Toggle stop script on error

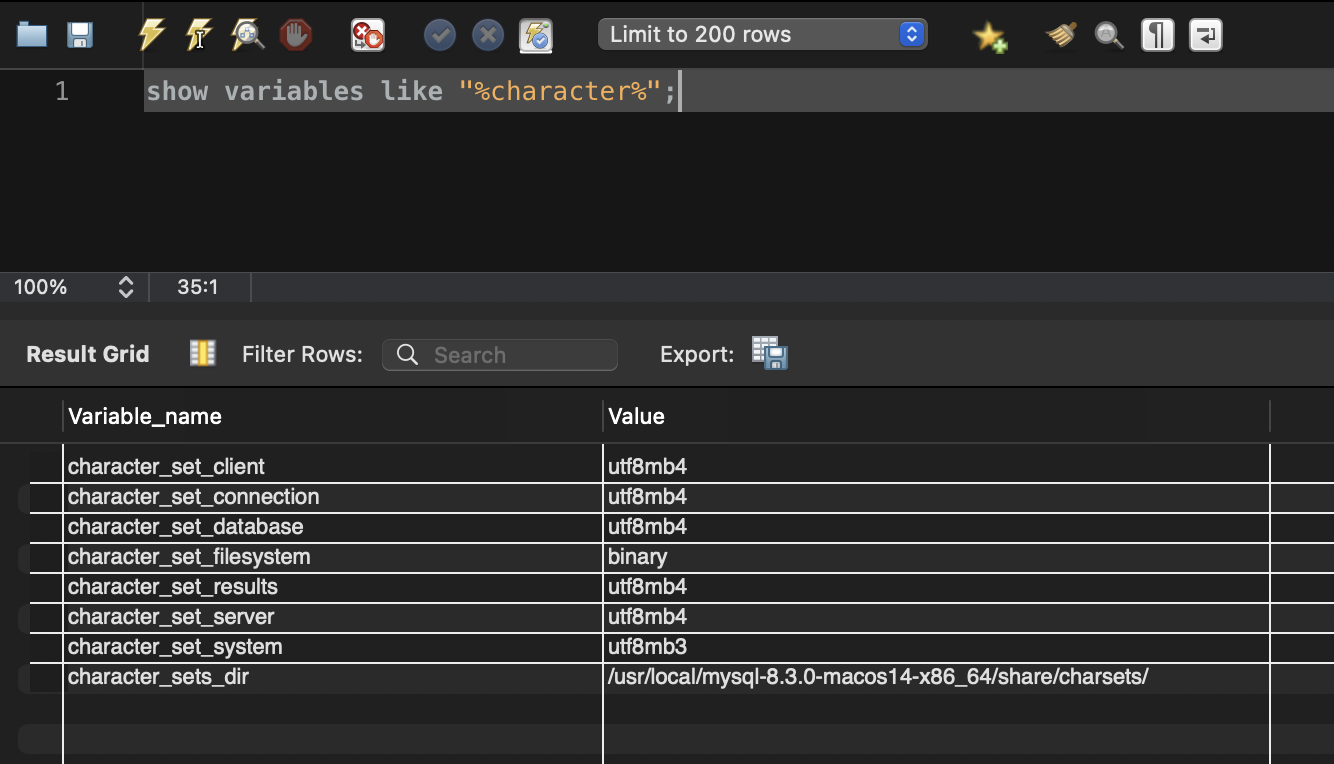pyautogui.click(x=366, y=34)
